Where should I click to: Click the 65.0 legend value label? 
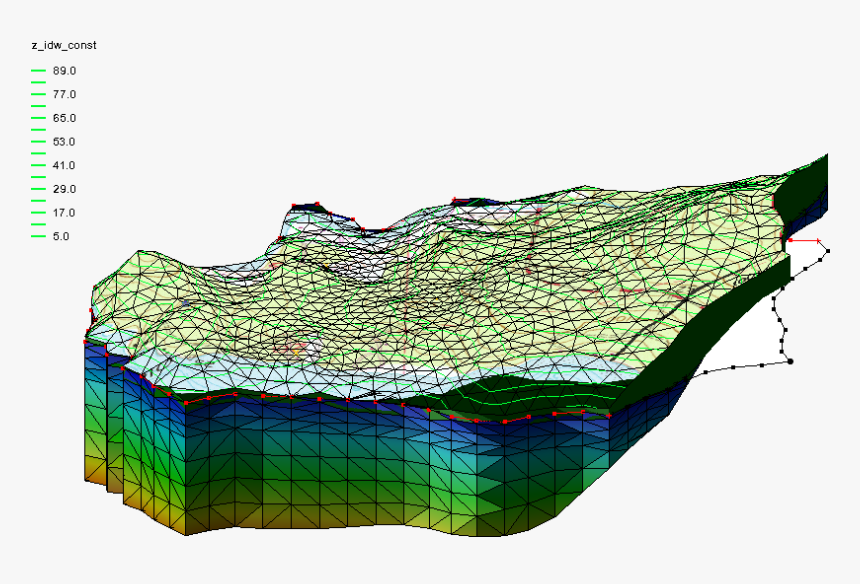64,118
